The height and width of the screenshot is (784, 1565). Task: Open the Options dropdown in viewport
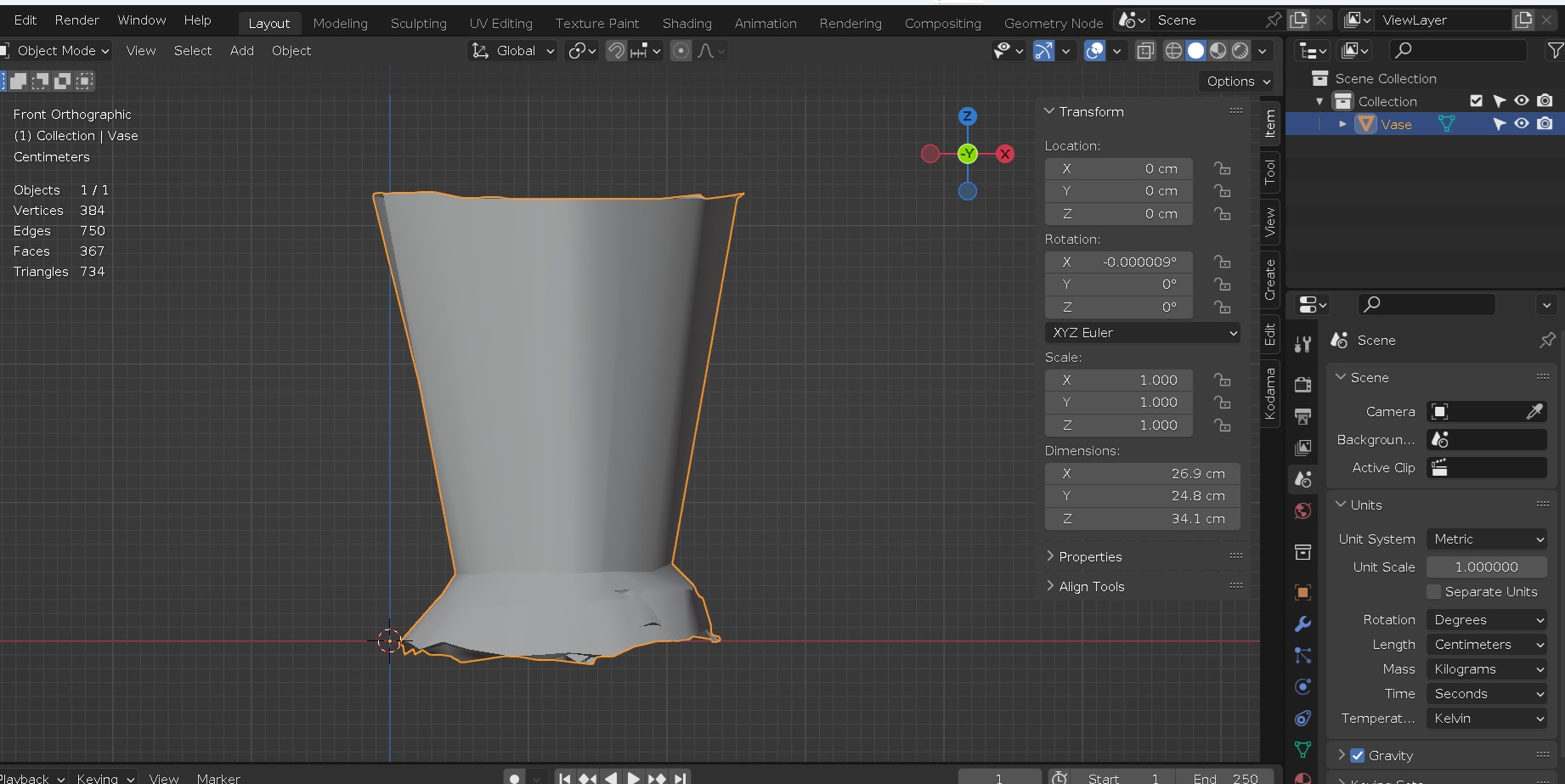tap(1238, 82)
